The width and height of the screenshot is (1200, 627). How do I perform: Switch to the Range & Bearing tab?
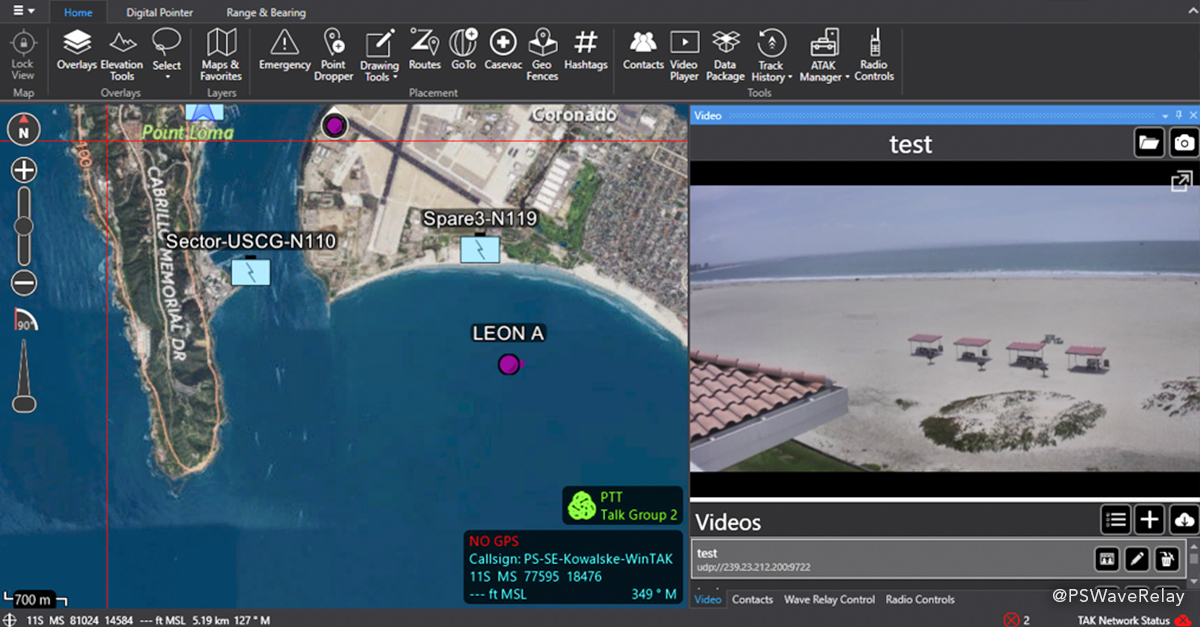coord(265,12)
